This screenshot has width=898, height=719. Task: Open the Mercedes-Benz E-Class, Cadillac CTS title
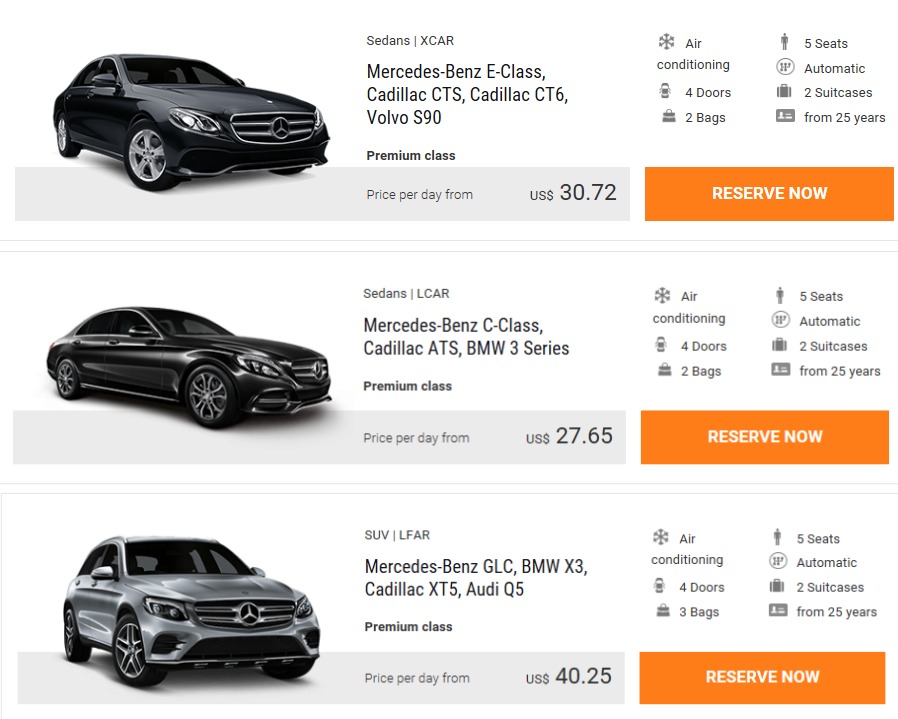click(467, 95)
